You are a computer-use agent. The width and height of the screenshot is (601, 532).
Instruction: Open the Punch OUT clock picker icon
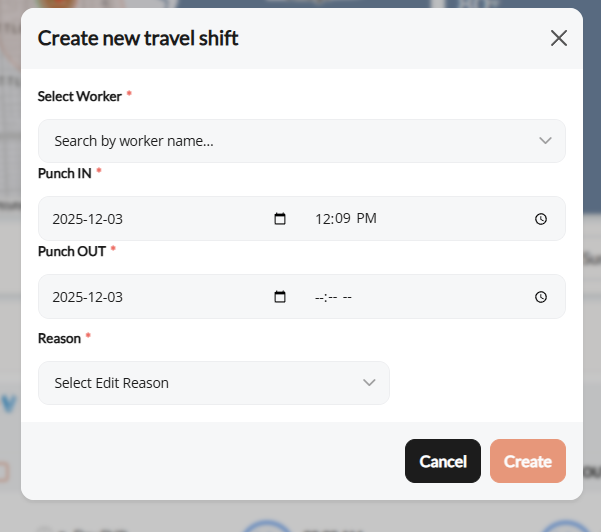click(x=541, y=297)
